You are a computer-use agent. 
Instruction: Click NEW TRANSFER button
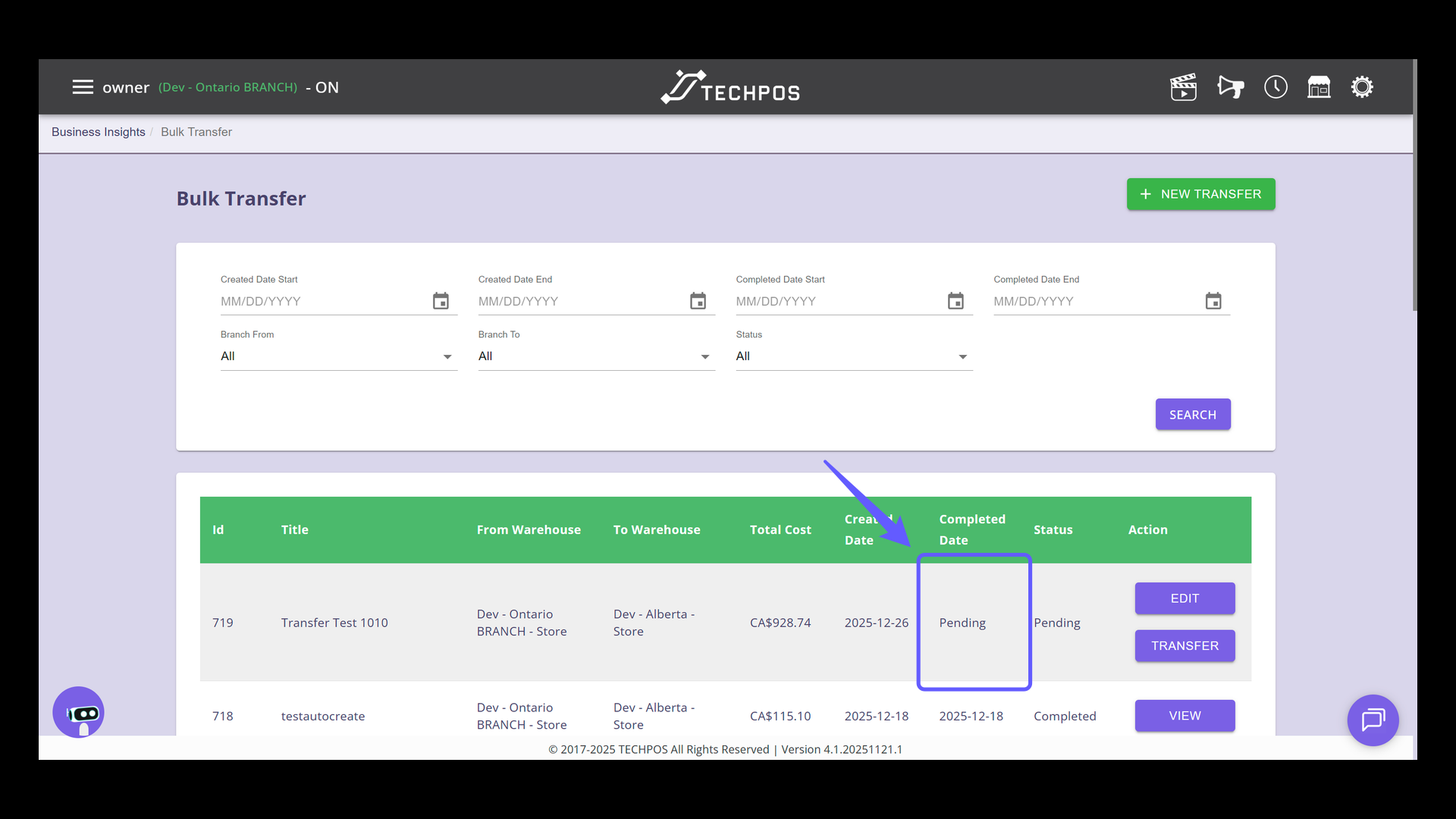(1200, 194)
